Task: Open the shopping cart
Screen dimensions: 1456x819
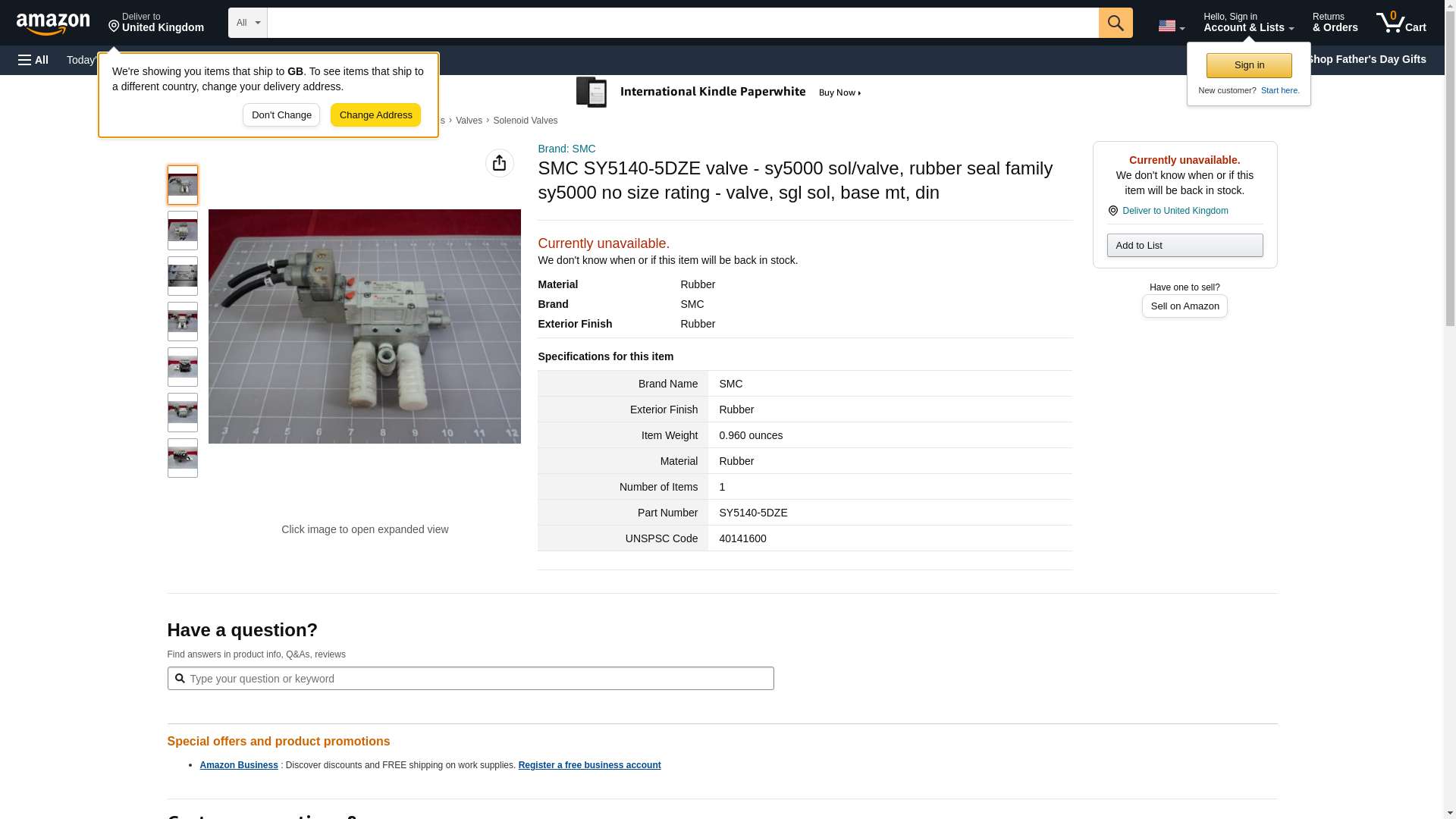Action: click(x=1401, y=23)
